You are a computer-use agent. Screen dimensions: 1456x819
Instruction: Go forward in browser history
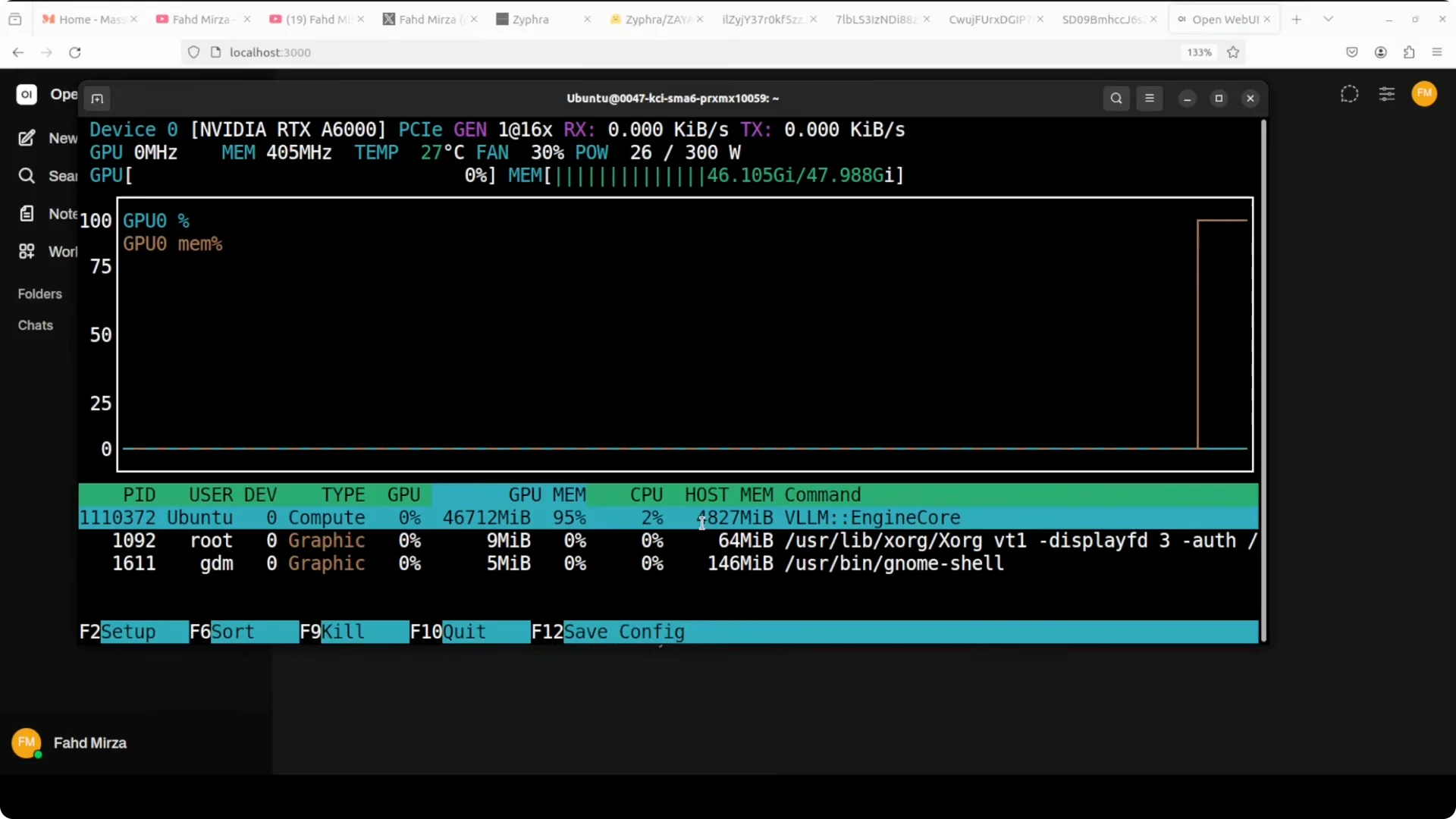46,52
